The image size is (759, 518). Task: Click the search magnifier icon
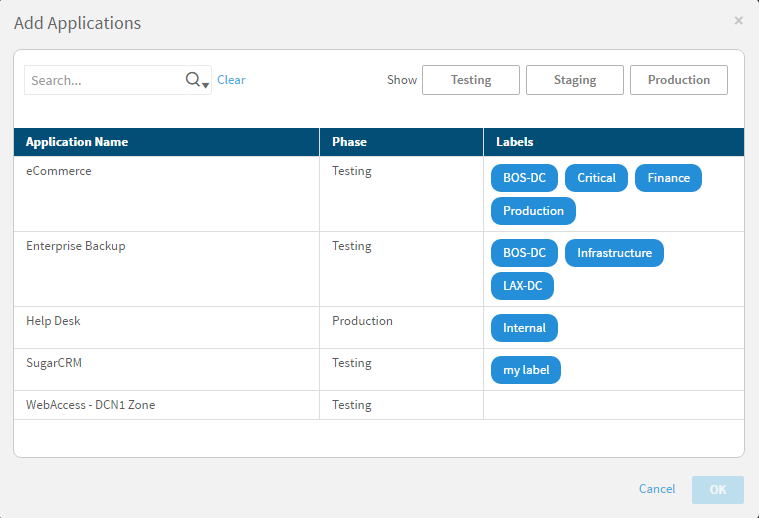(x=193, y=80)
